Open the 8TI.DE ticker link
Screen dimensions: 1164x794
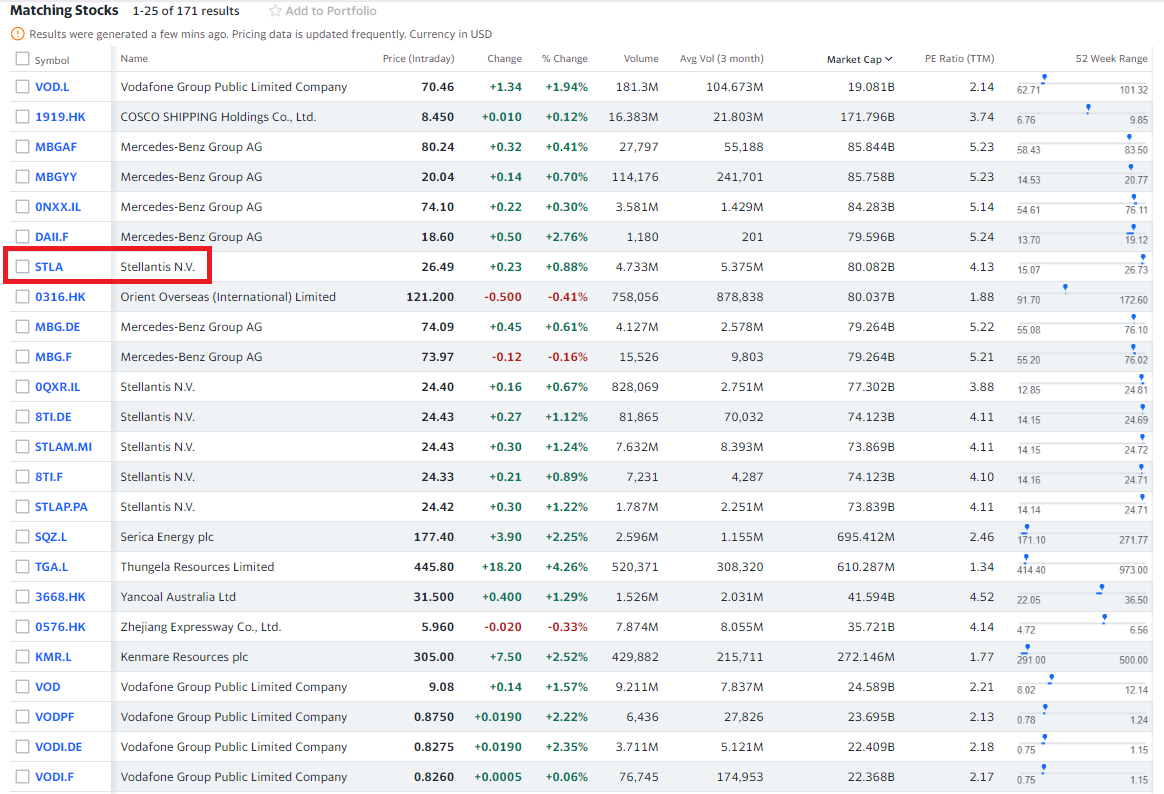[53, 417]
